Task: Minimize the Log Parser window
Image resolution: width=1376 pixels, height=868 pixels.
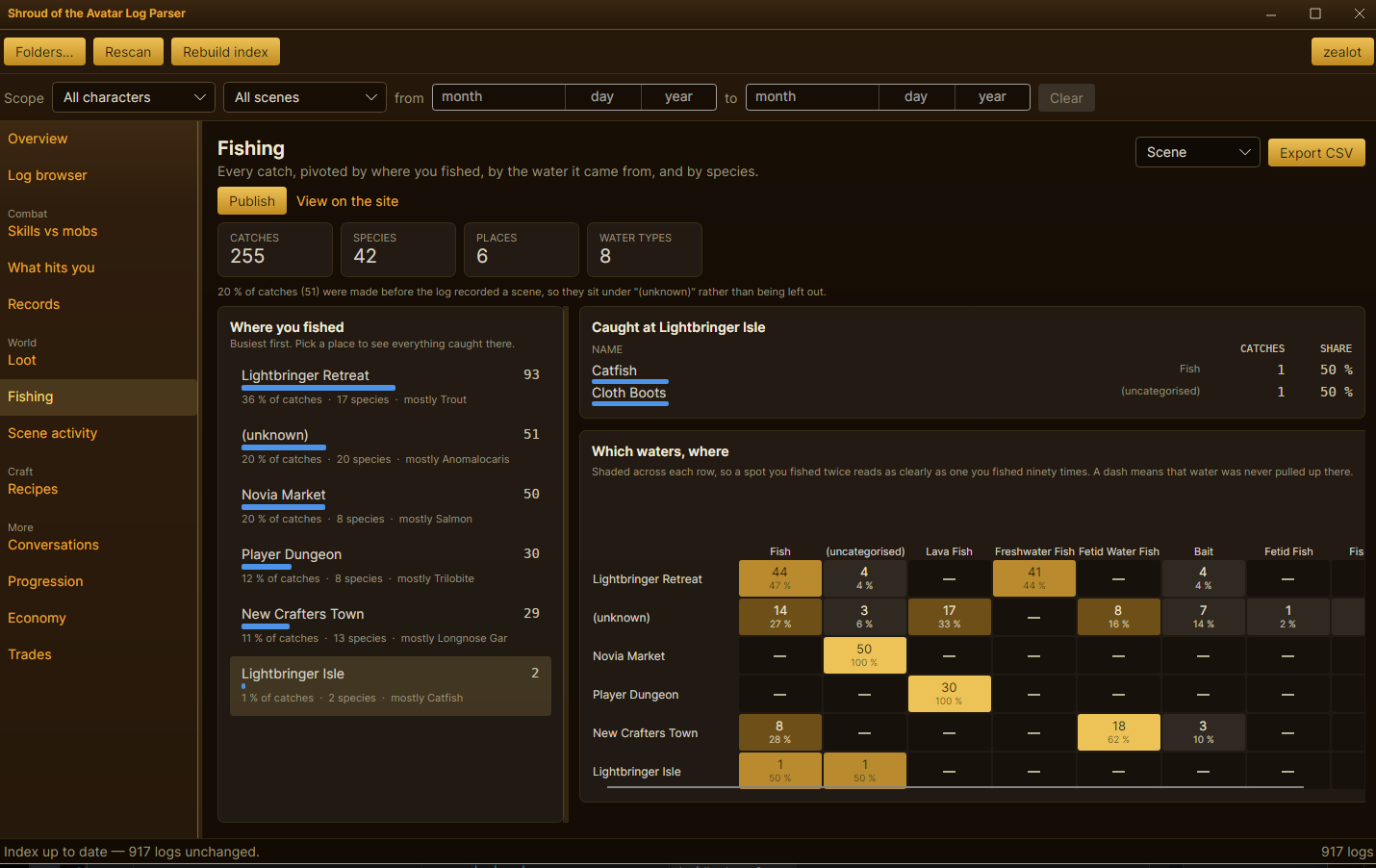Action: click(x=1271, y=13)
